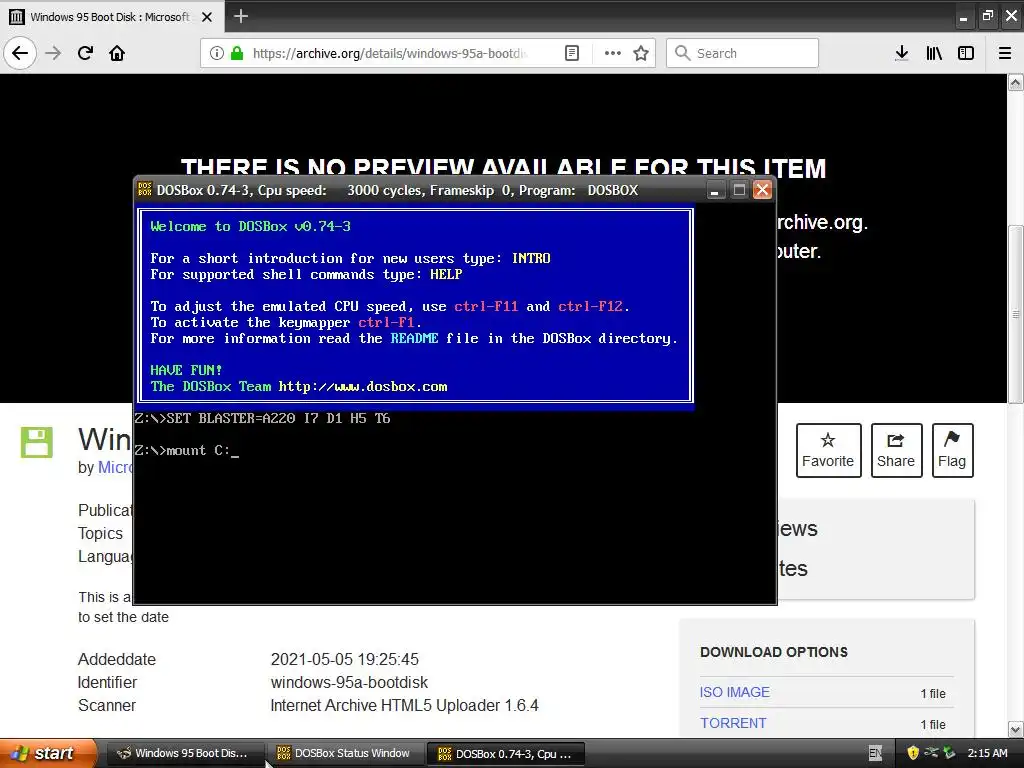Click the page scrollbar up arrow
The image size is (1024, 768).
pos(1016,82)
